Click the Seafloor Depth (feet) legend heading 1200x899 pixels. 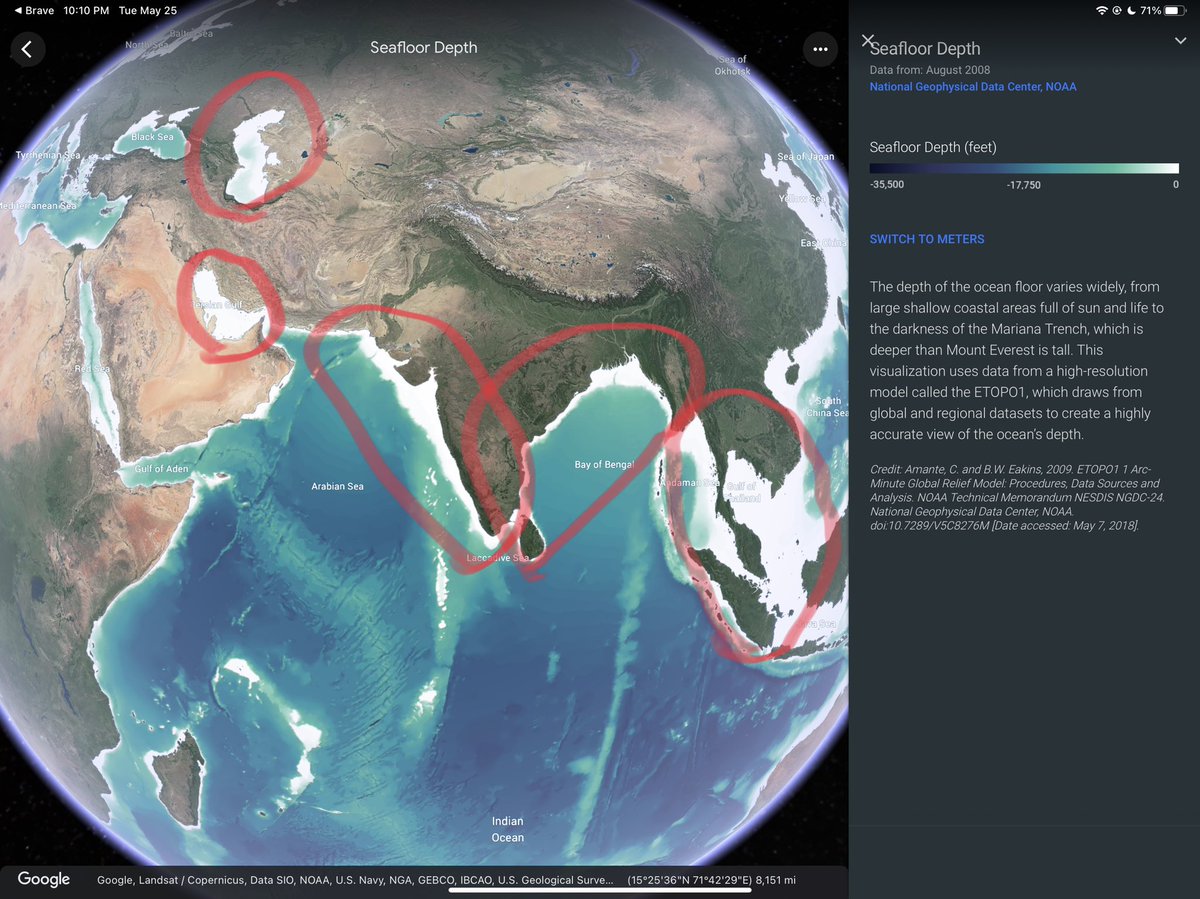pyautogui.click(x=933, y=147)
